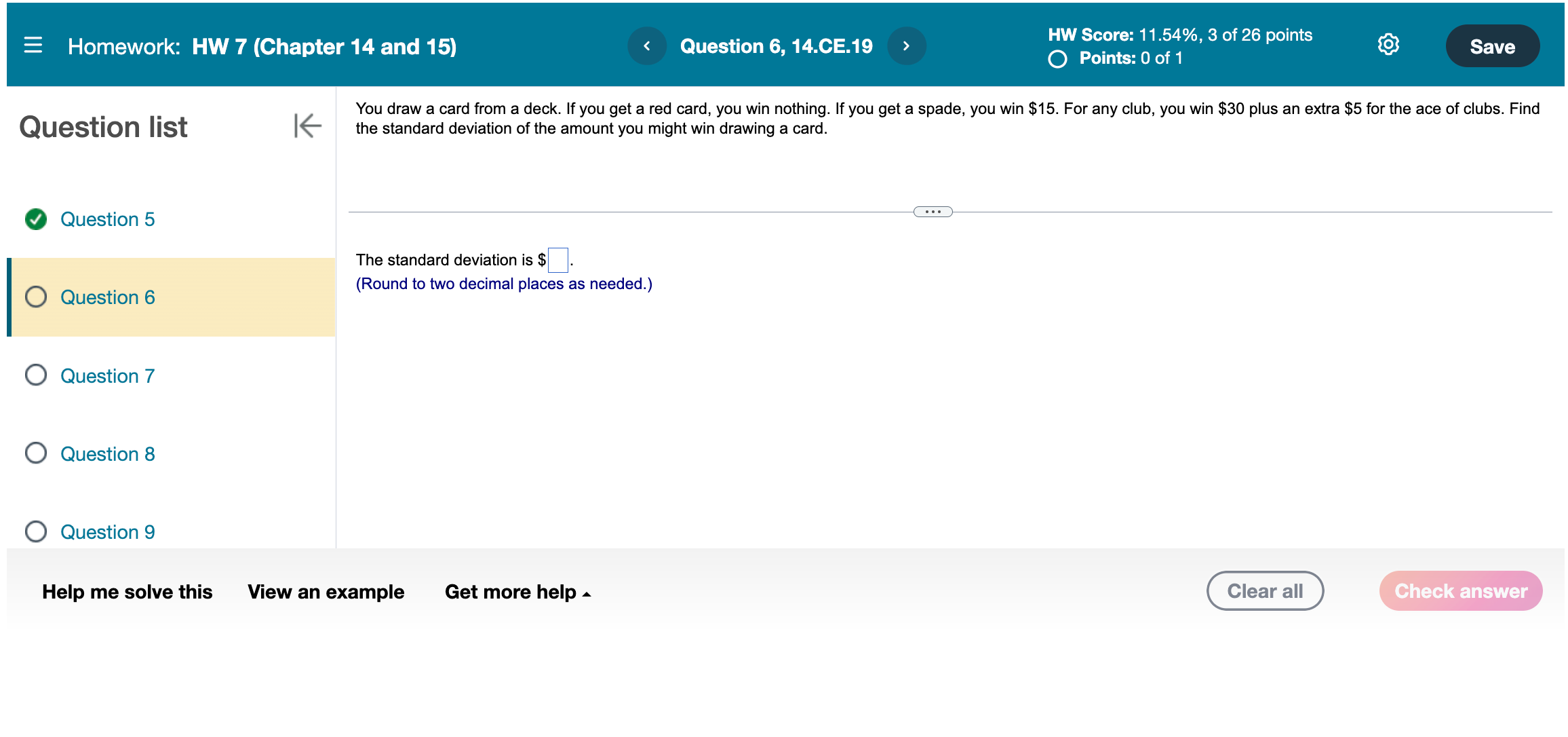Select the radio circle for Question 8
This screenshot has height=737, width=1568.
pyautogui.click(x=35, y=453)
